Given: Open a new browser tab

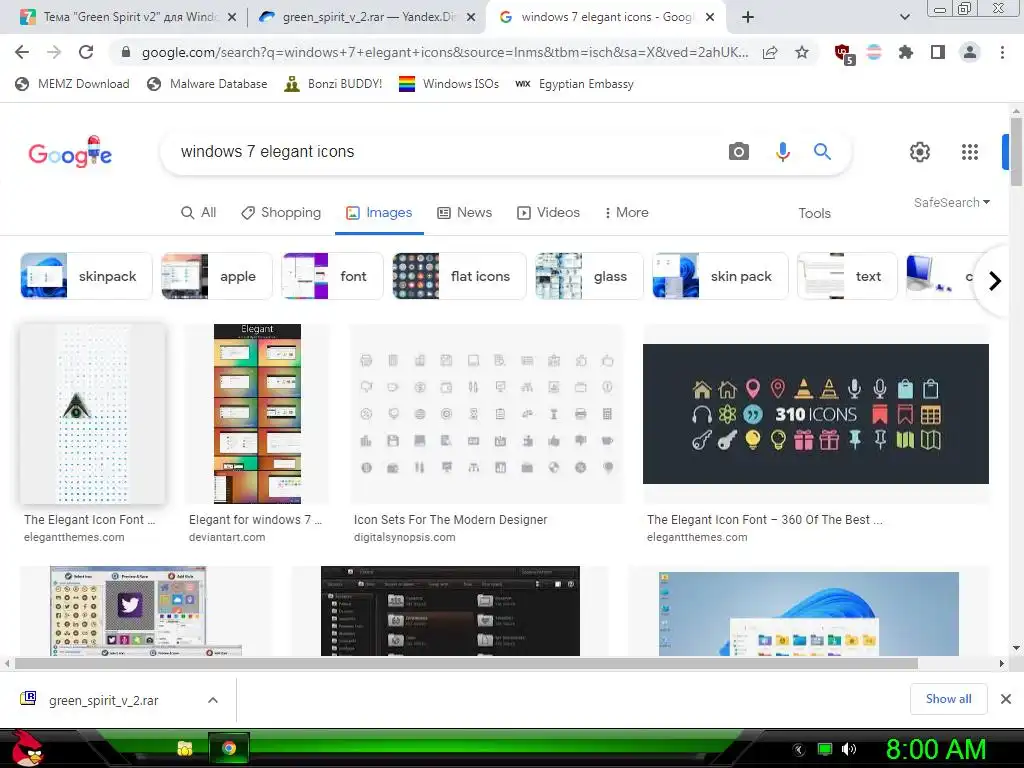Looking at the screenshot, I should 748,17.
